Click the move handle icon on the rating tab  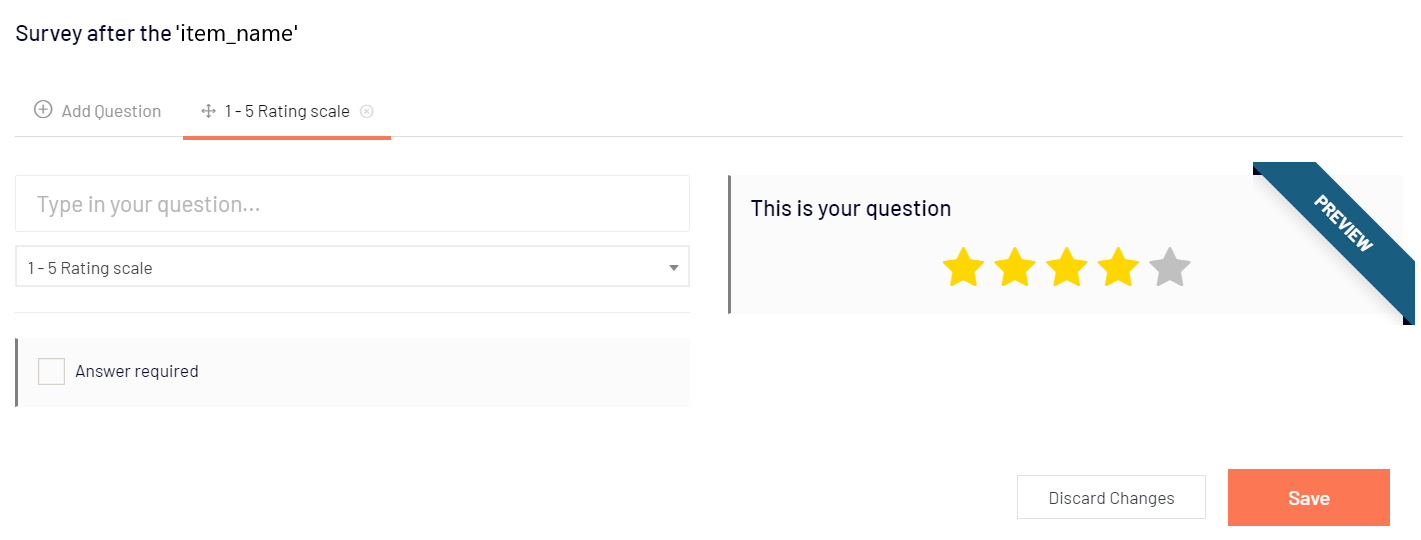208,111
